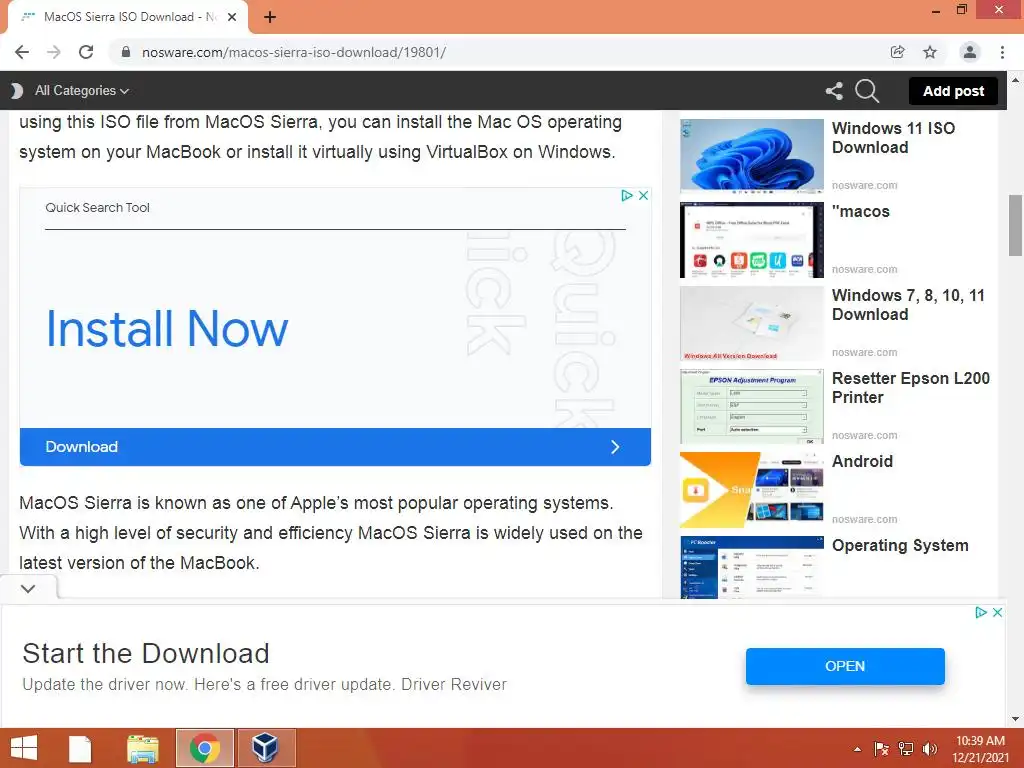Show hidden system tray icons
Screen dimensions: 1024x768
[x=857, y=749]
